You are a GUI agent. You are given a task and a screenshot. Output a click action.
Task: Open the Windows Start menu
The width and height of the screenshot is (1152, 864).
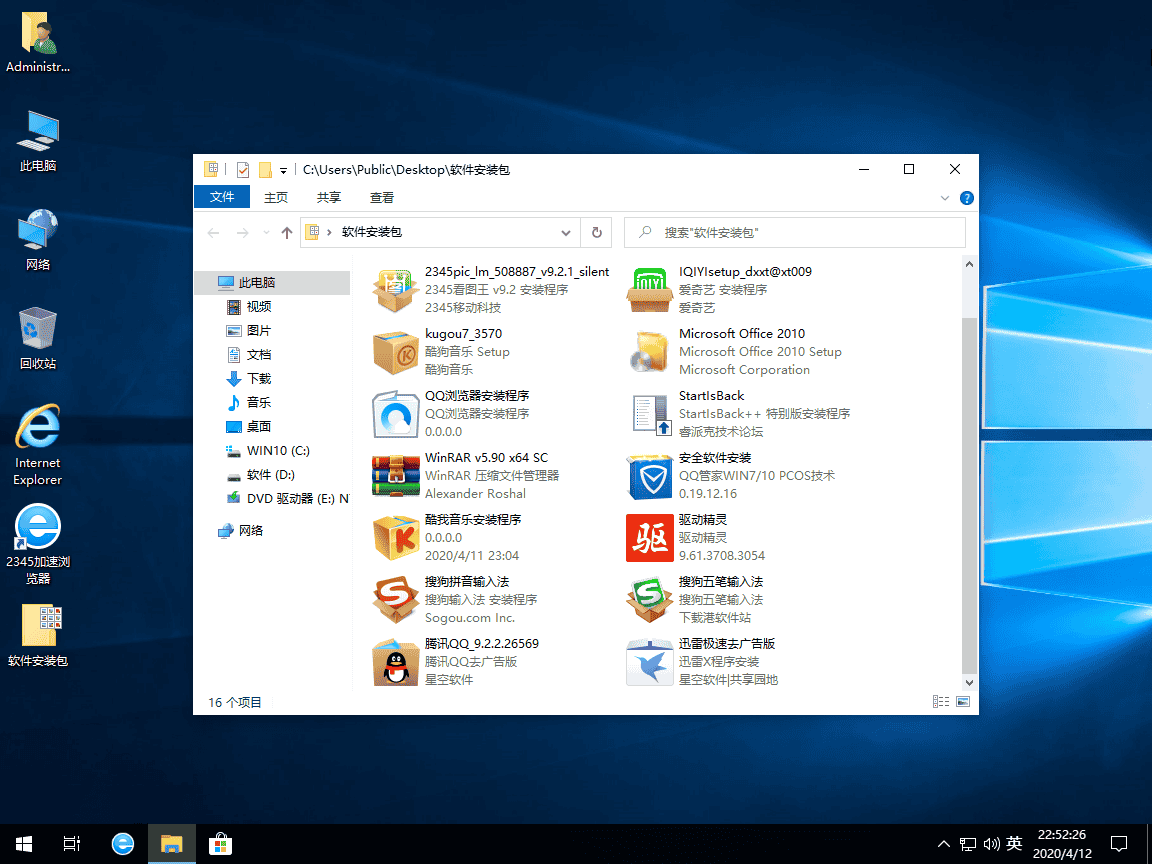tap(24, 843)
